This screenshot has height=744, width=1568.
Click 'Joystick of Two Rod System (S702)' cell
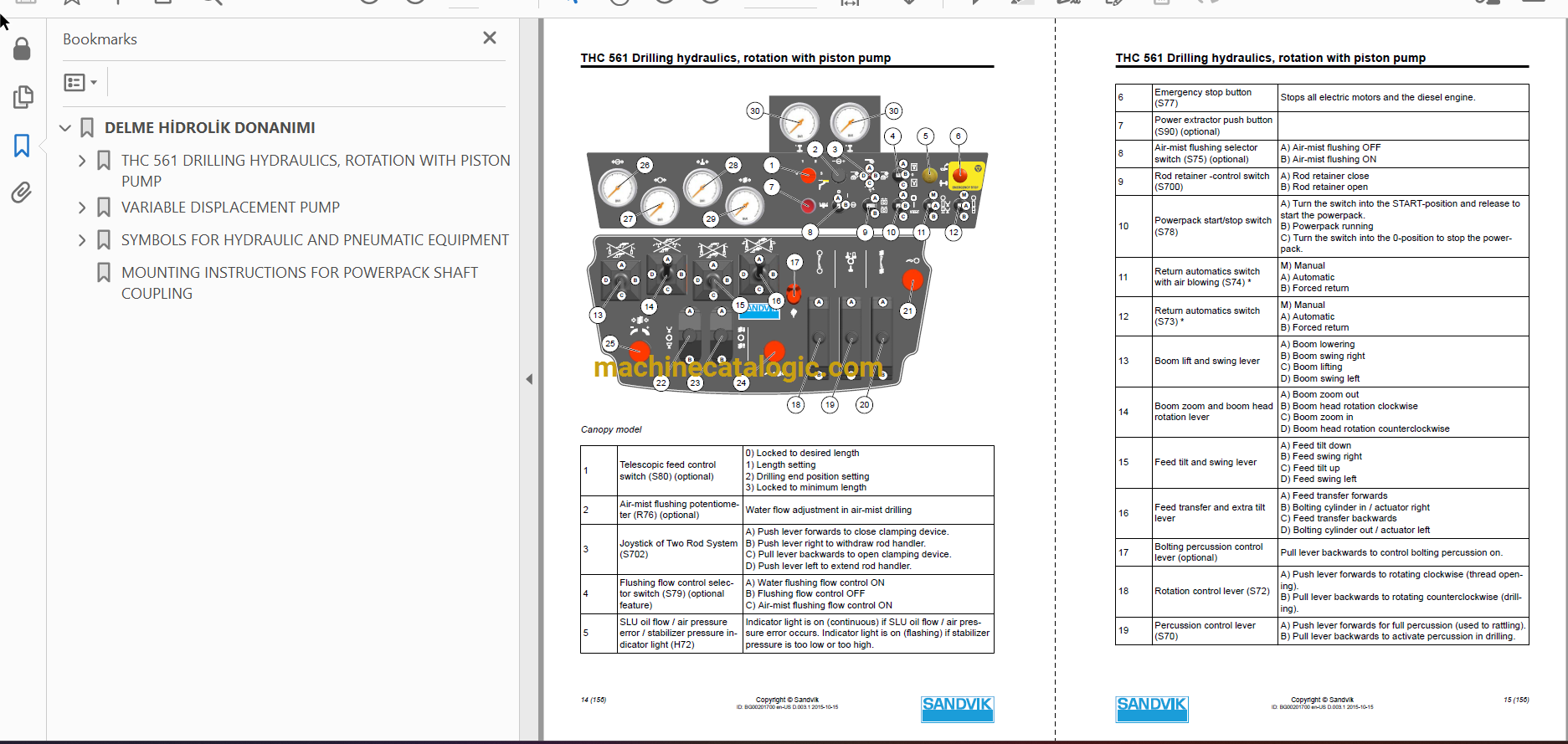[x=679, y=549]
